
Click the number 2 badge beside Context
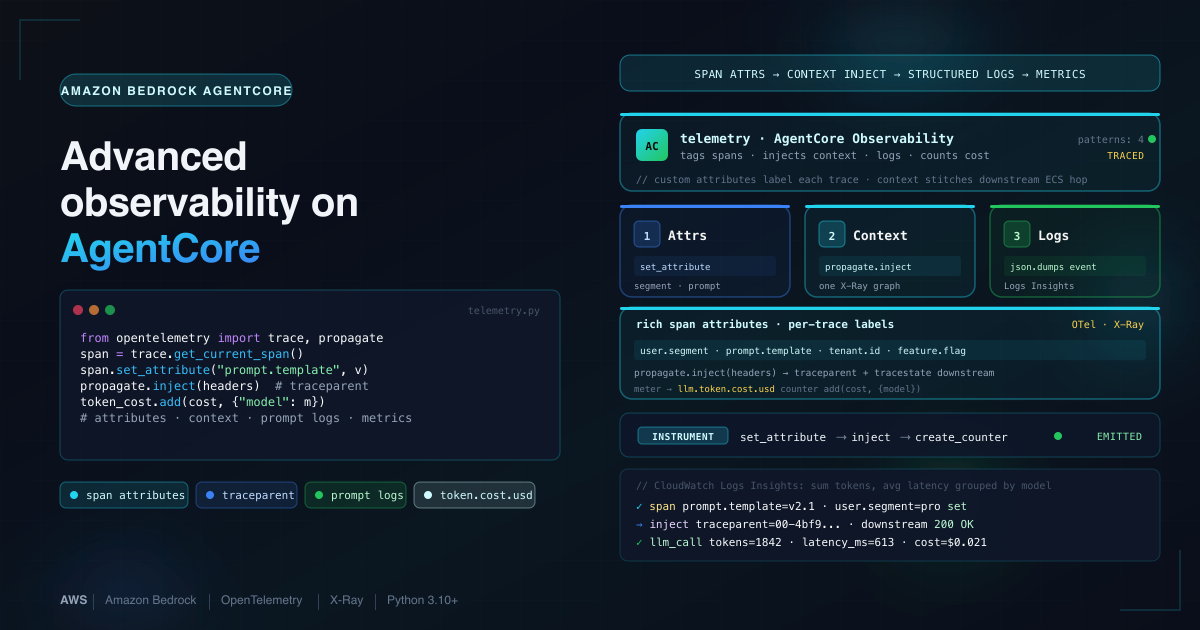tap(831, 235)
